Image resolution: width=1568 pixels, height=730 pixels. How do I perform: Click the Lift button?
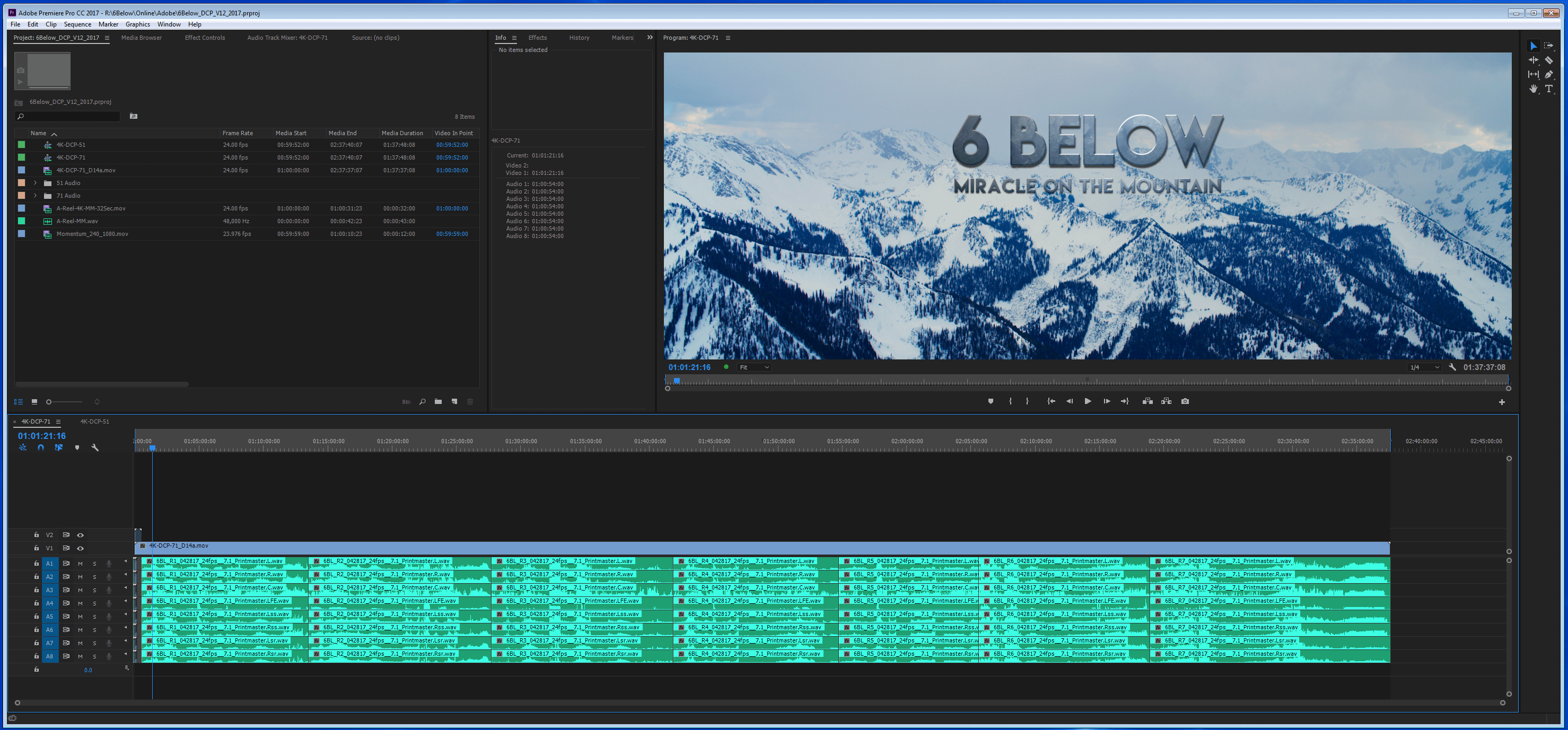pyautogui.click(x=1147, y=401)
